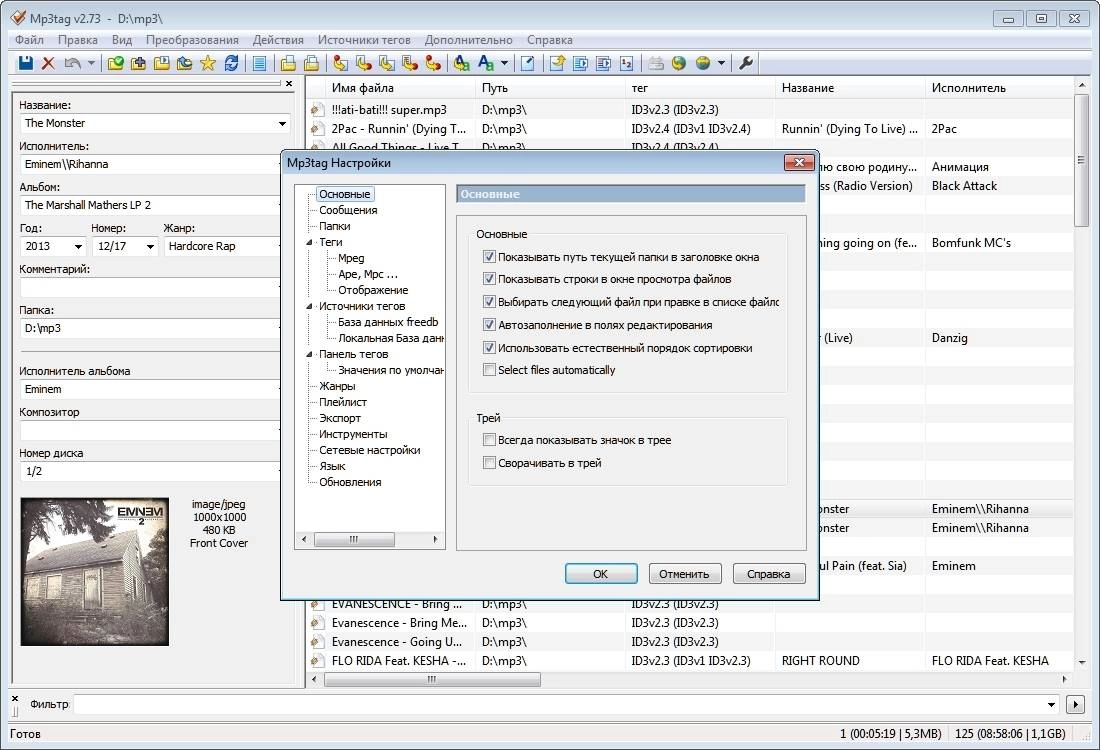Open the extended tags pencil icon
This screenshot has height=750, width=1100.
tap(528, 63)
